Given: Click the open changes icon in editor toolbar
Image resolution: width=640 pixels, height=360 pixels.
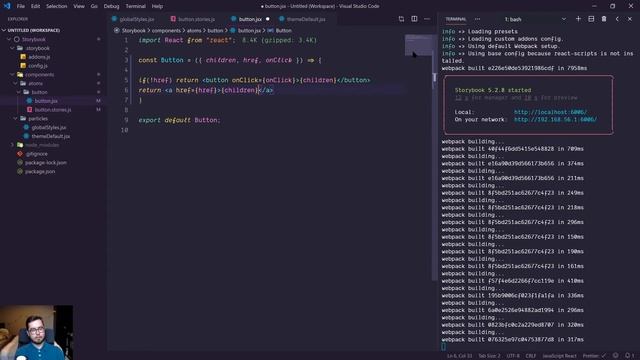Looking at the screenshot, I should pyautogui.click(x=401, y=19).
